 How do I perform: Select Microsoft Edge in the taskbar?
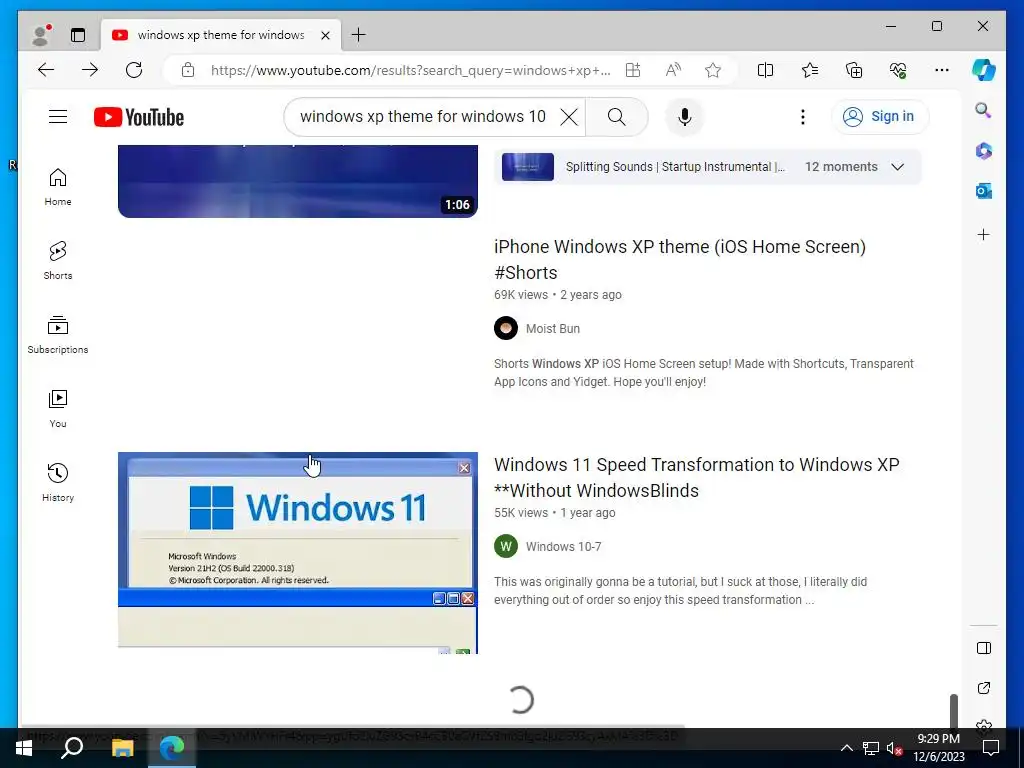click(x=172, y=747)
